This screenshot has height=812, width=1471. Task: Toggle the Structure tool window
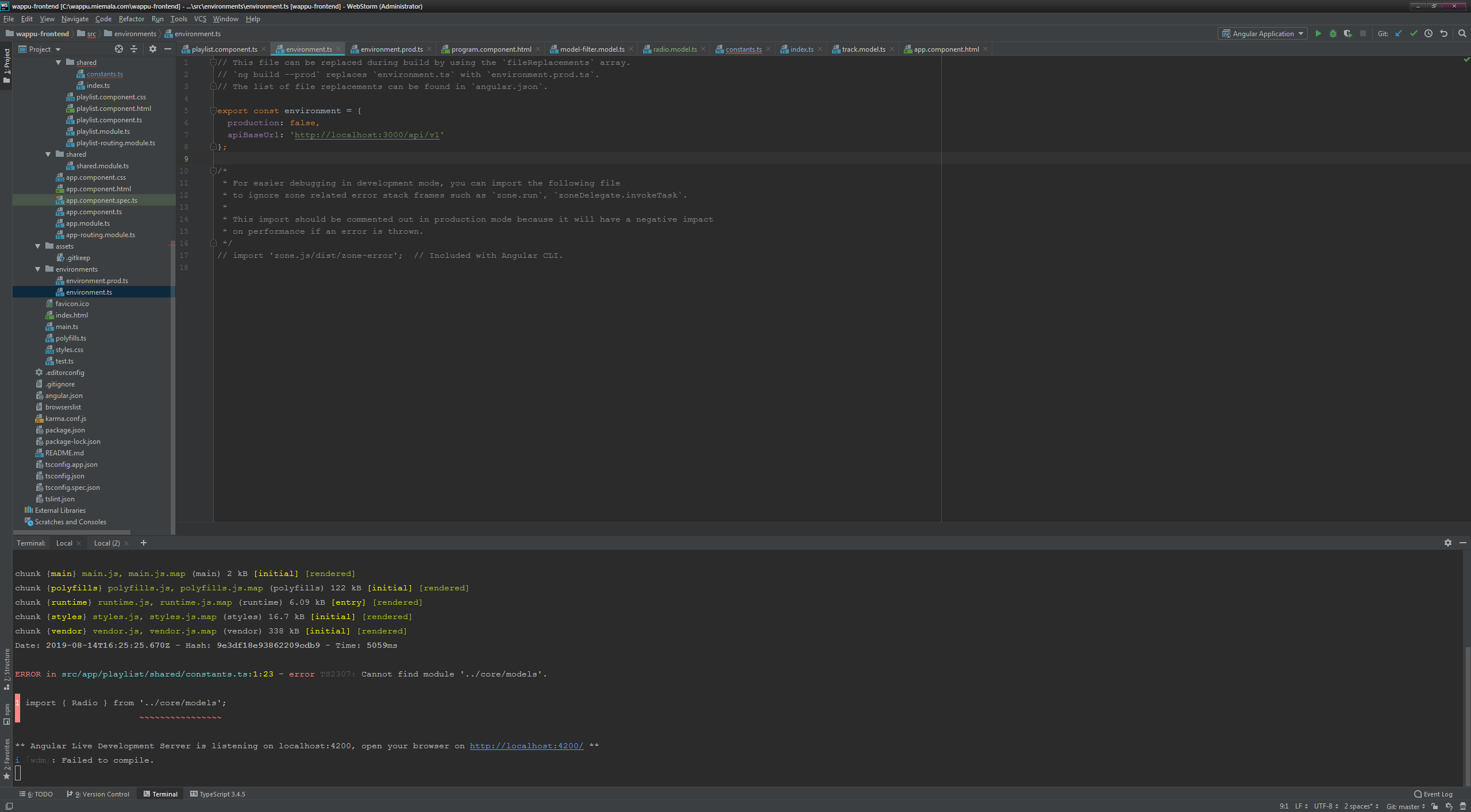coord(6,669)
